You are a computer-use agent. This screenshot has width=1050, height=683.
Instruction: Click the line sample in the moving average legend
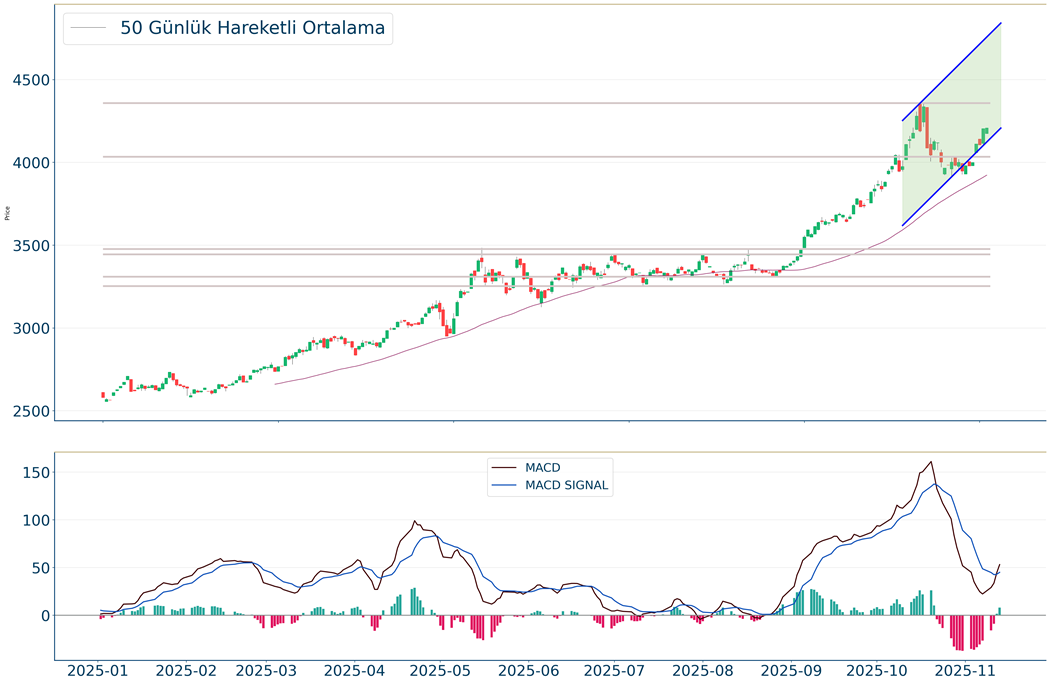pyautogui.click(x=90, y=28)
